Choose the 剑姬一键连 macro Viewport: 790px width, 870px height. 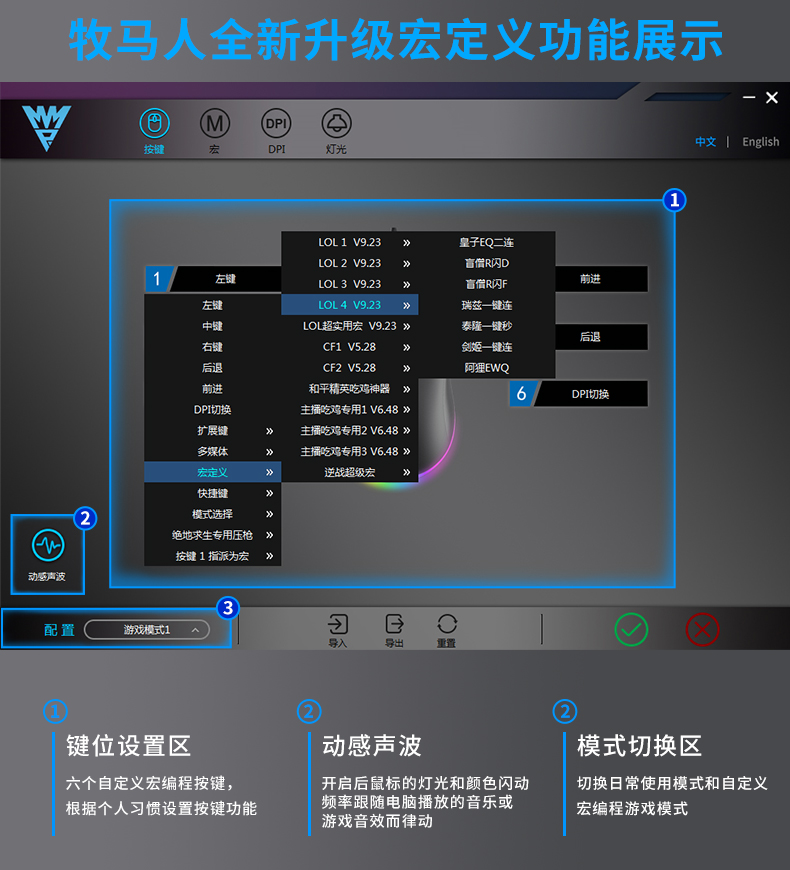coord(487,347)
